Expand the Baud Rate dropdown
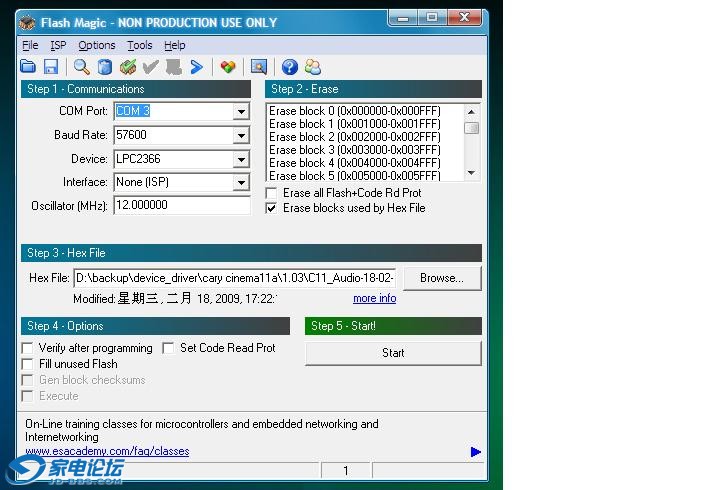This screenshot has height=490, width=720. pos(241,135)
